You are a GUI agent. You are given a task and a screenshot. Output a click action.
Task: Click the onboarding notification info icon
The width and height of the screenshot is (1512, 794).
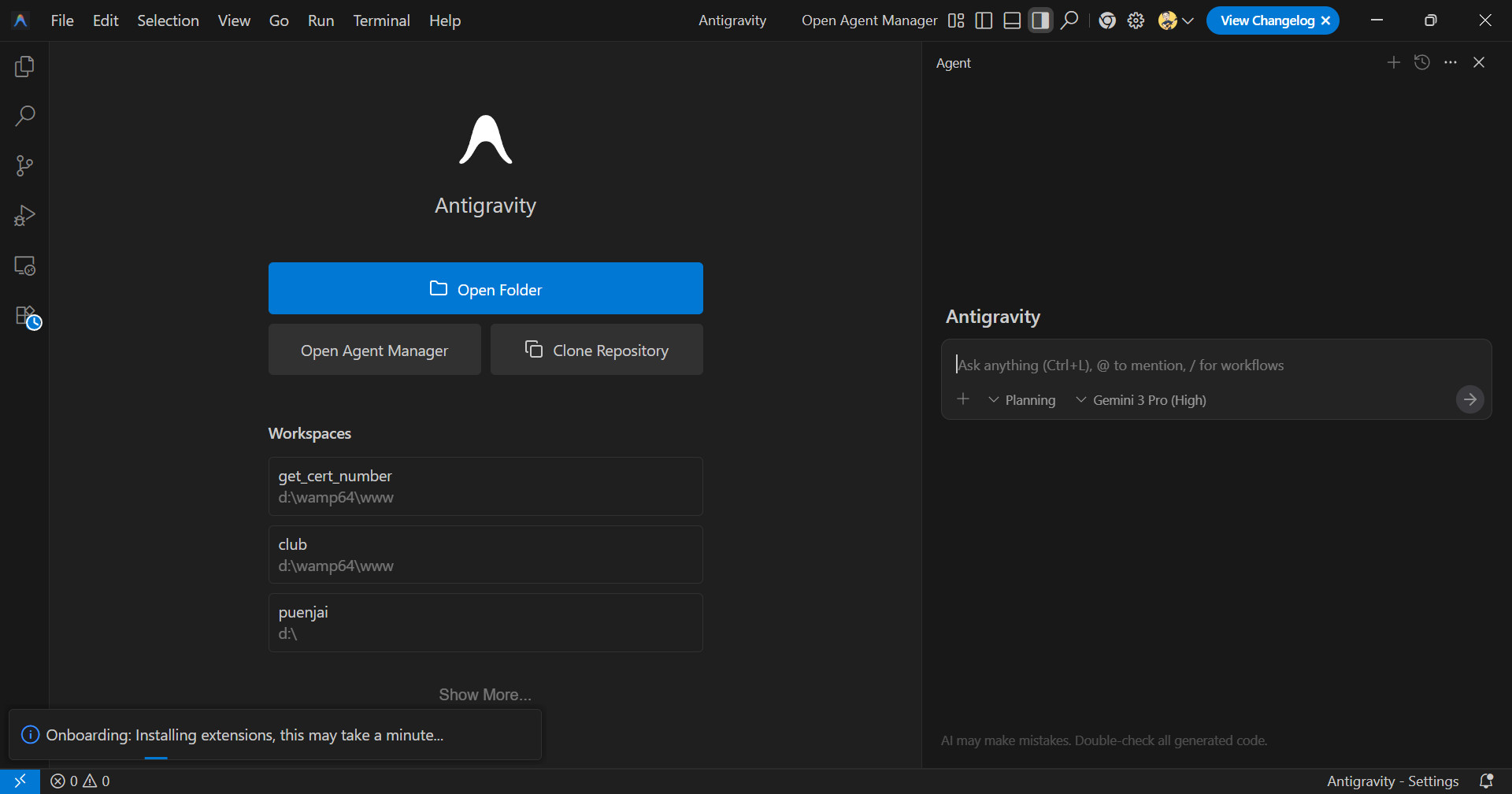click(x=30, y=735)
